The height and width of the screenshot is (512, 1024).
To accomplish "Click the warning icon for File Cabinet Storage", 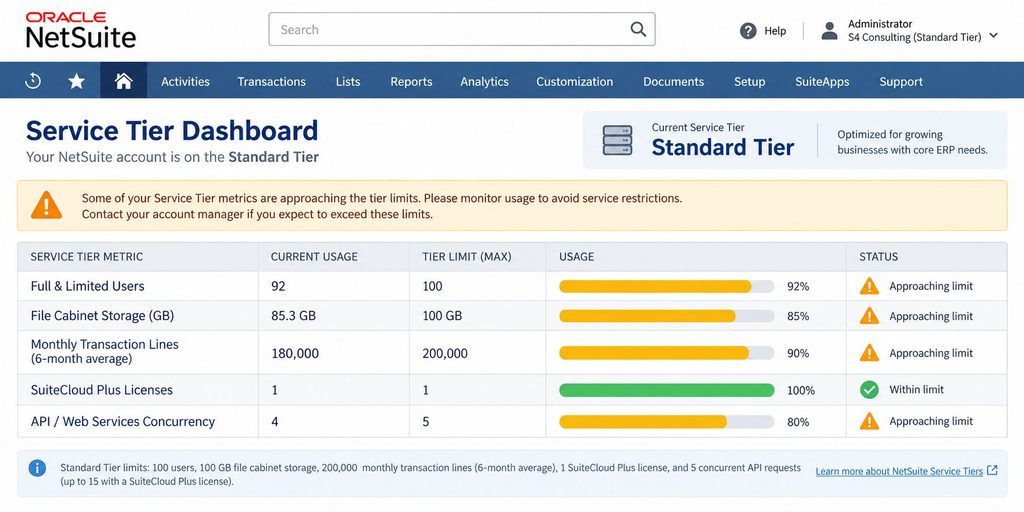I will (869, 316).
